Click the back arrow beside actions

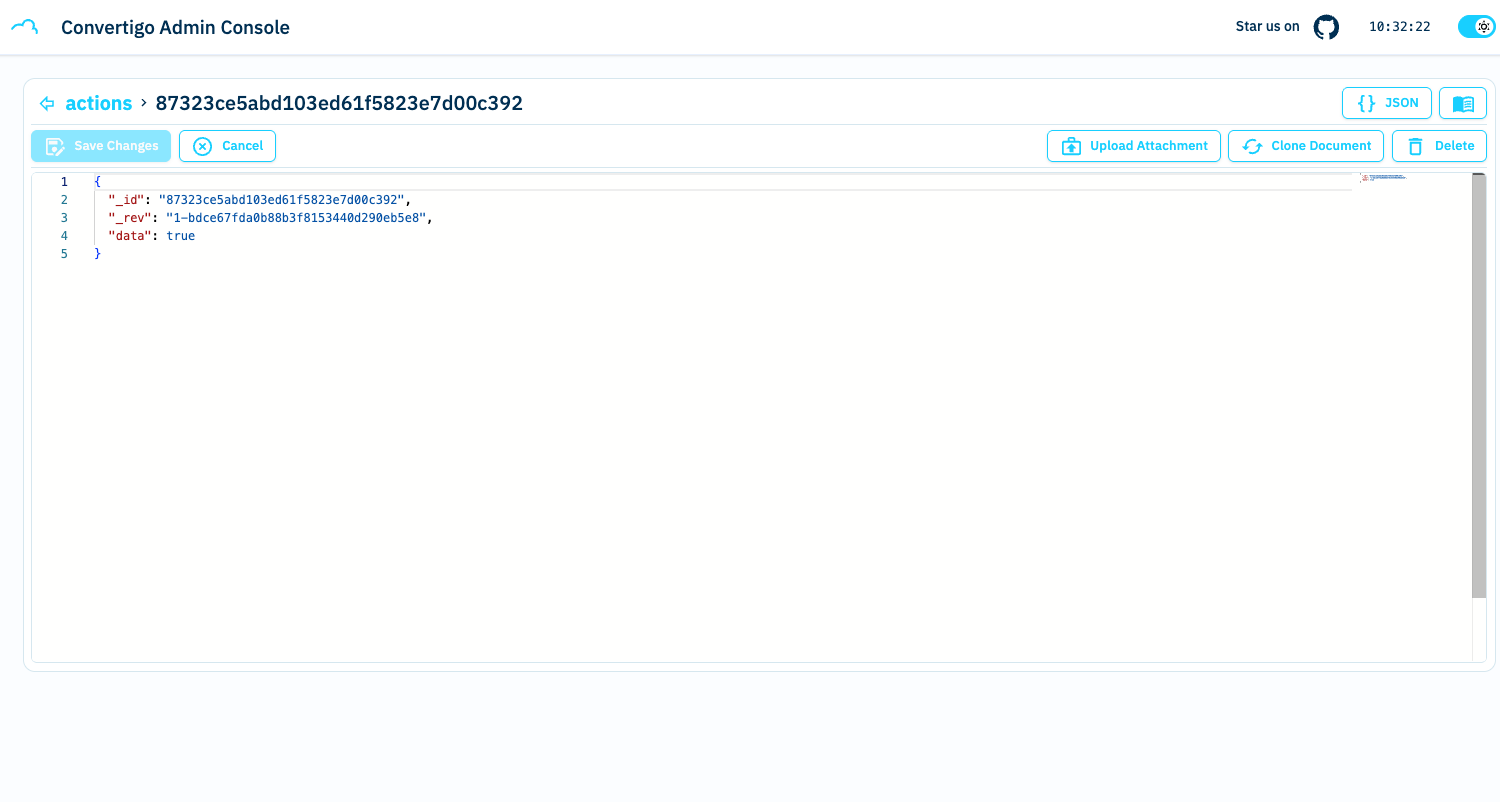[x=46, y=103]
